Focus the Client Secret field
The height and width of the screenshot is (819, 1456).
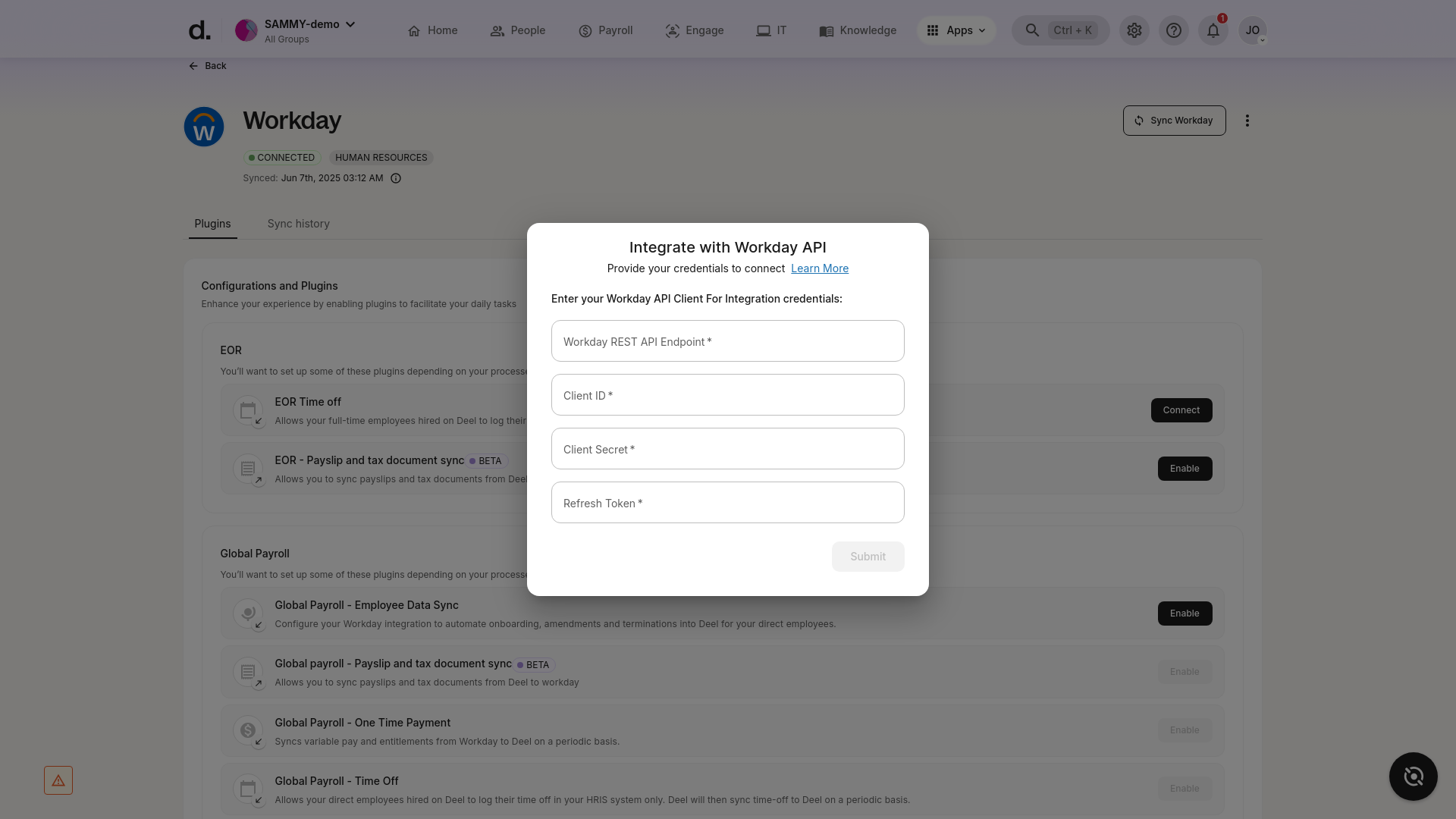click(x=728, y=449)
